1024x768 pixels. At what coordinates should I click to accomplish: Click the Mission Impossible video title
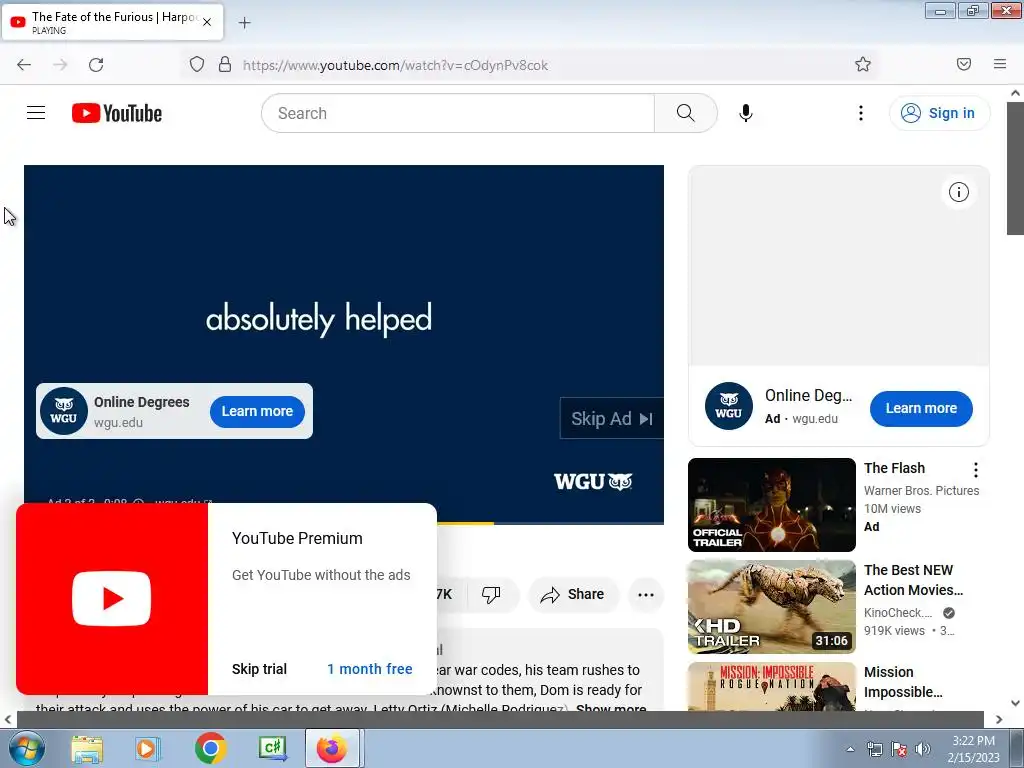pos(903,682)
